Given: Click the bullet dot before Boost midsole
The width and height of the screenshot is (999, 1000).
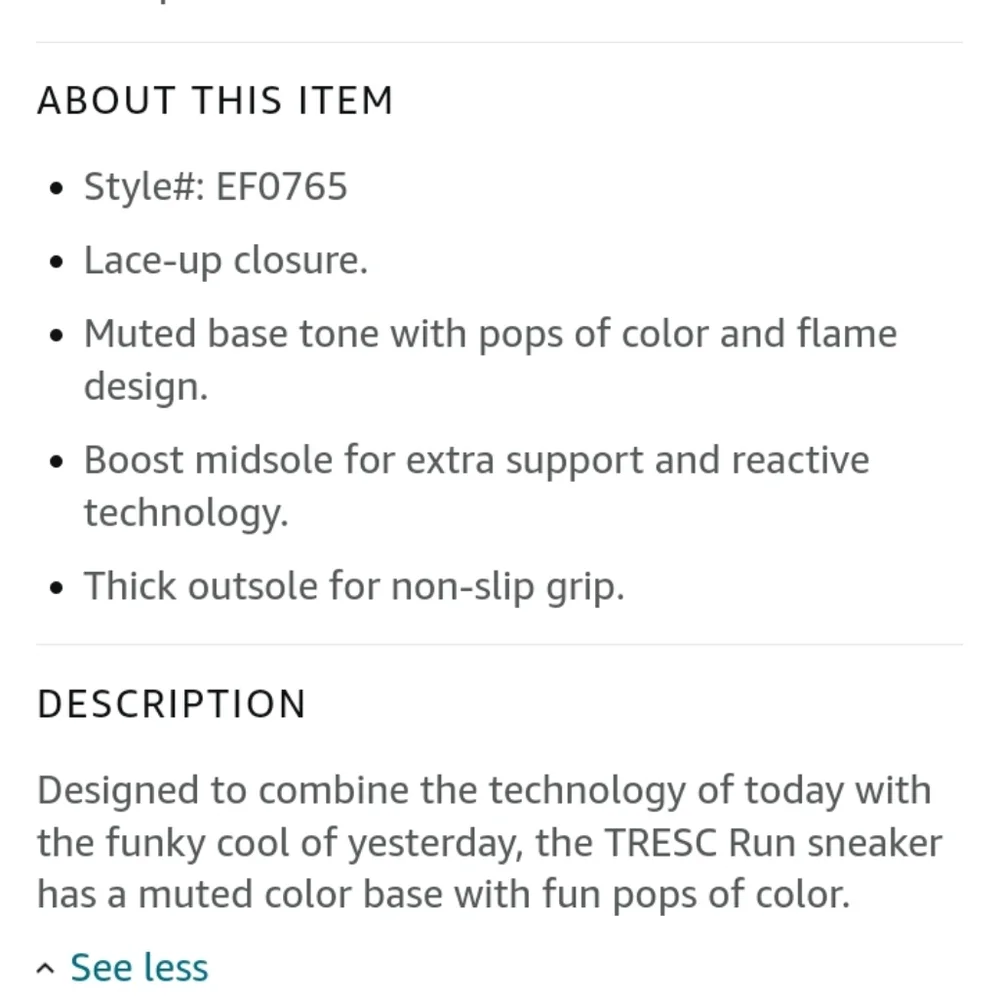Looking at the screenshot, I should [x=56, y=462].
